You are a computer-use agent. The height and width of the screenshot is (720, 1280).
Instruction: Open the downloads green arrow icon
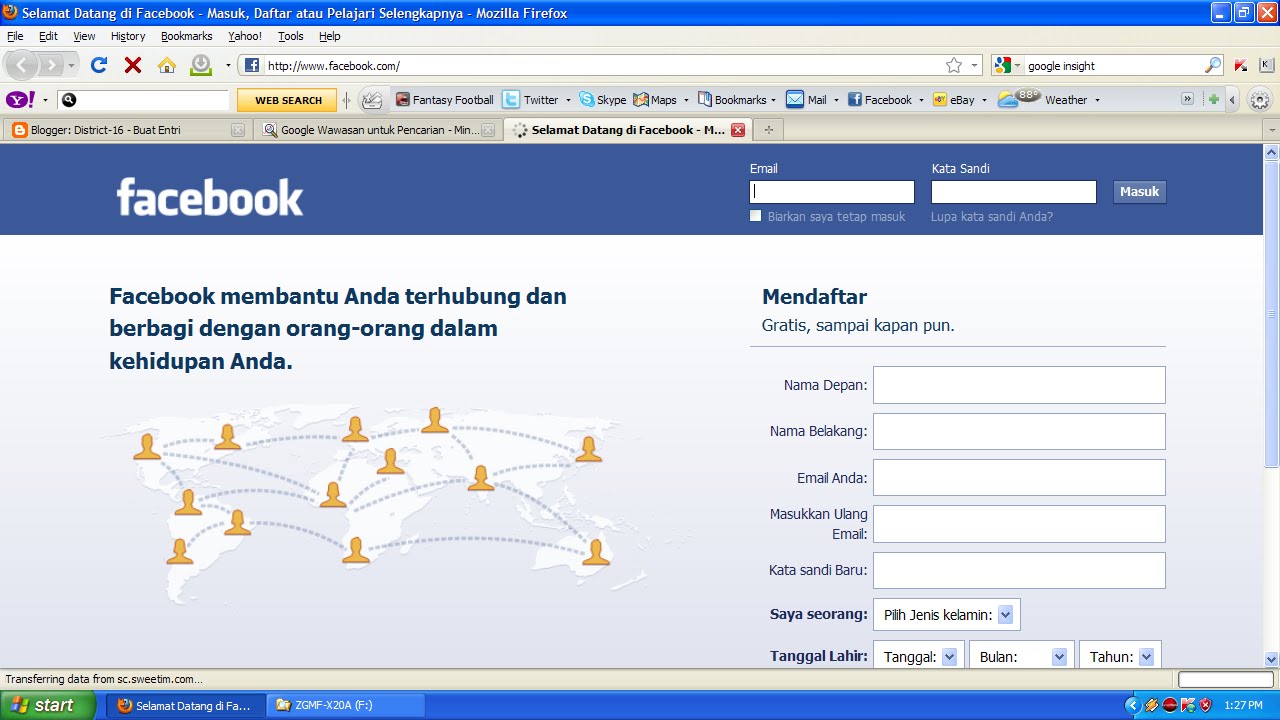click(201, 65)
